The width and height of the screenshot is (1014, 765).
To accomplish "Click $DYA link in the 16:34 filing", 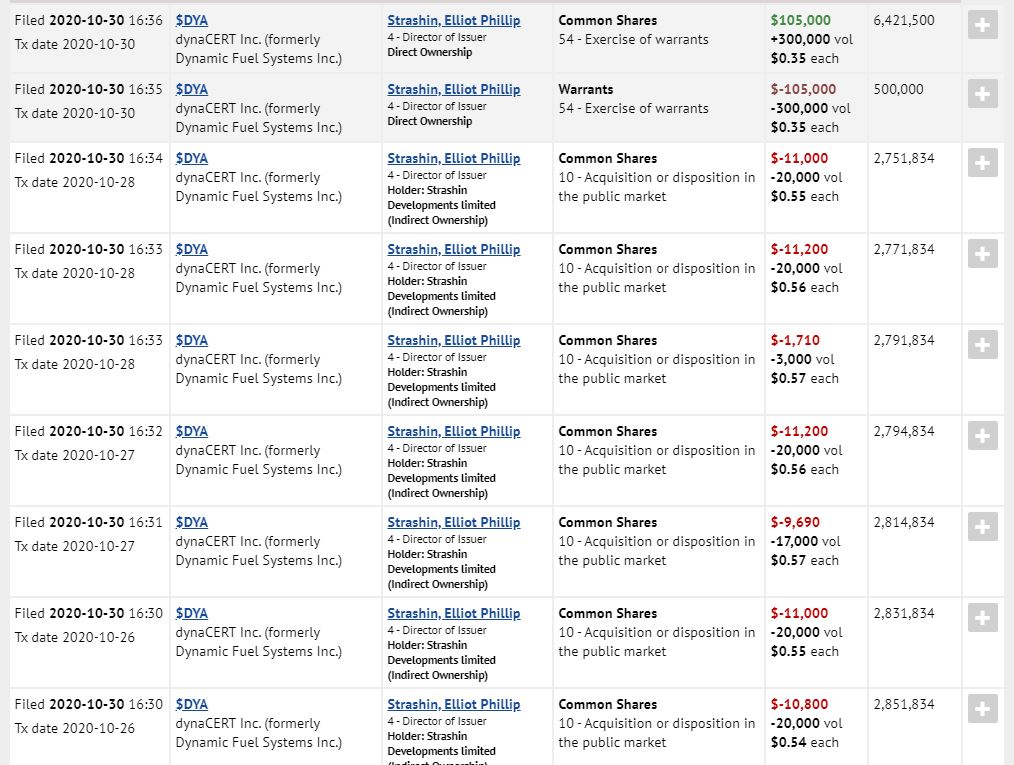I will 192,158.
